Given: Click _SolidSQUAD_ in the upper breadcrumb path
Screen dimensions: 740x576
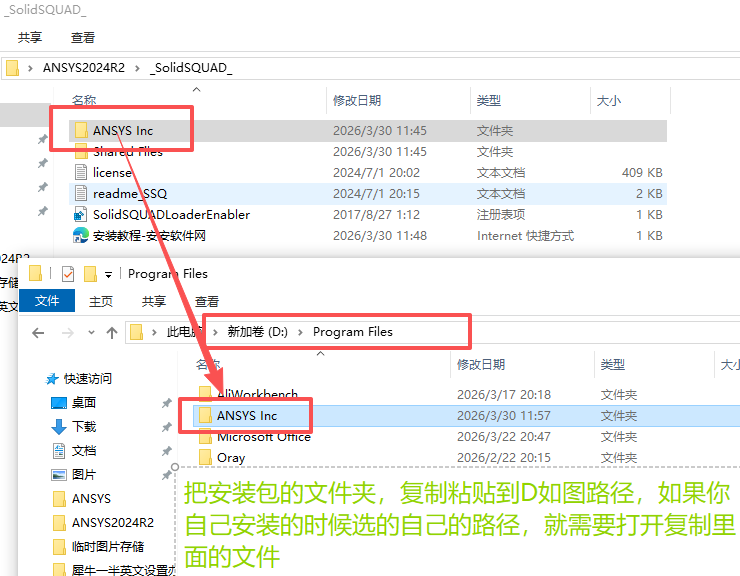Looking at the screenshot, I should [x=191, y=68].
